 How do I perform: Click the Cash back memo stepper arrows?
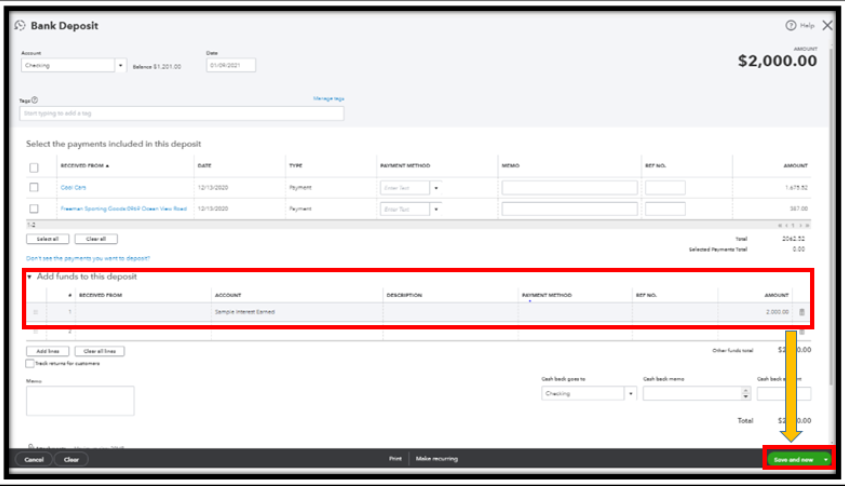click(x=745, y=393)
